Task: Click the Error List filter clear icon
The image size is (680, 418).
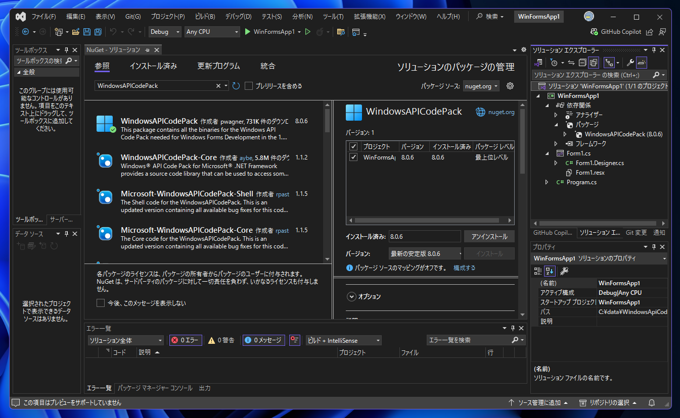Action: click(x=294, y=340)
